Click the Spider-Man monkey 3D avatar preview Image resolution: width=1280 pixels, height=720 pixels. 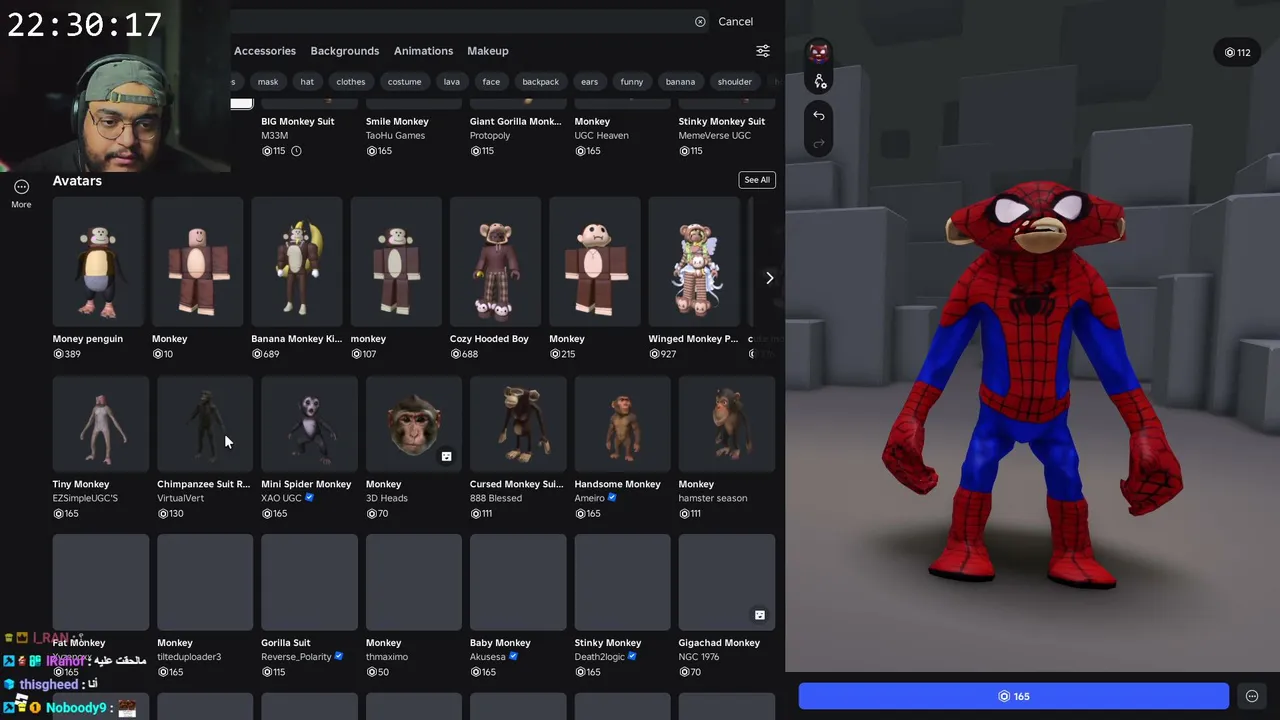pos(1032,385)
